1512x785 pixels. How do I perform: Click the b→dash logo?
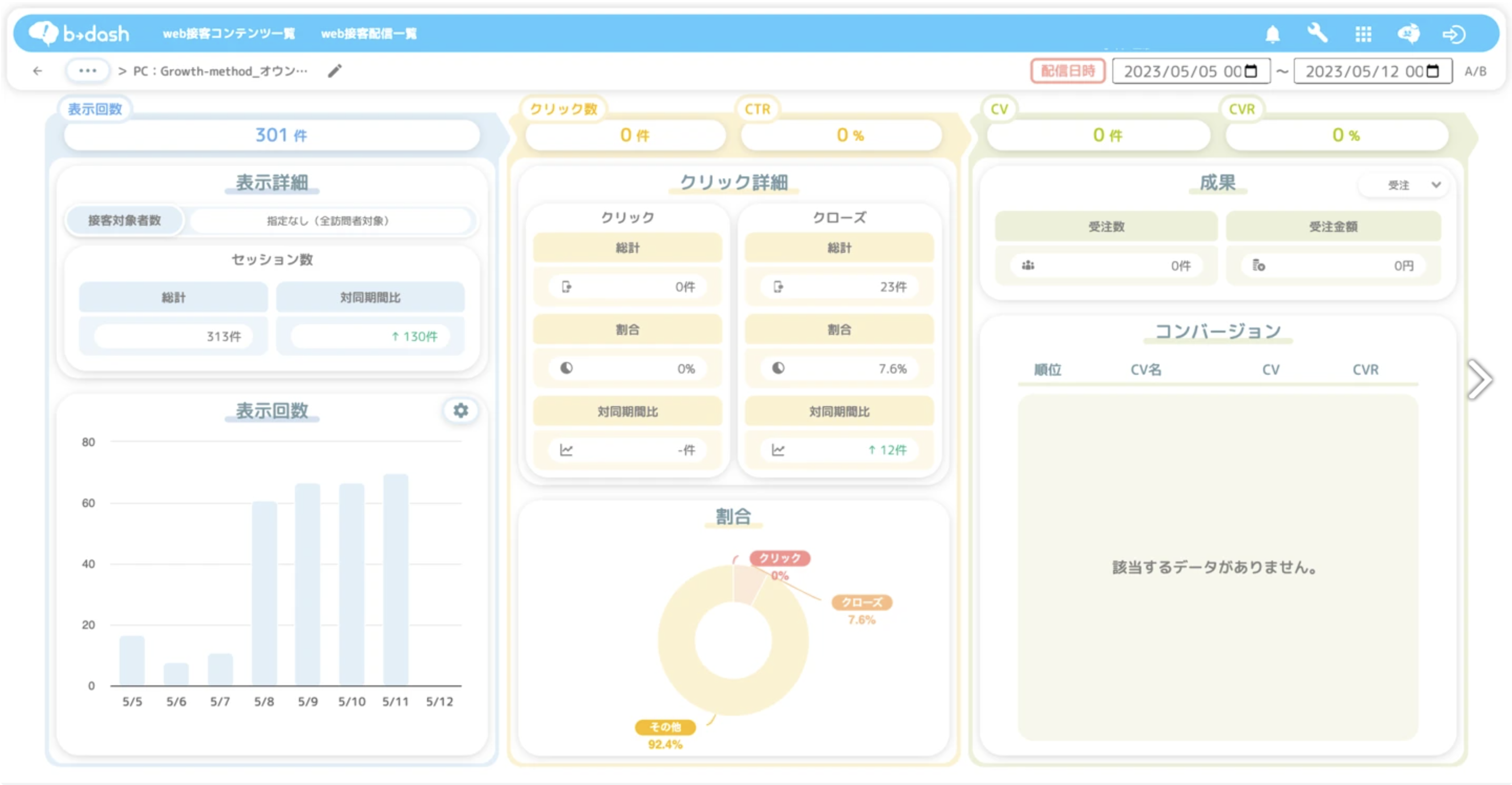79,34
